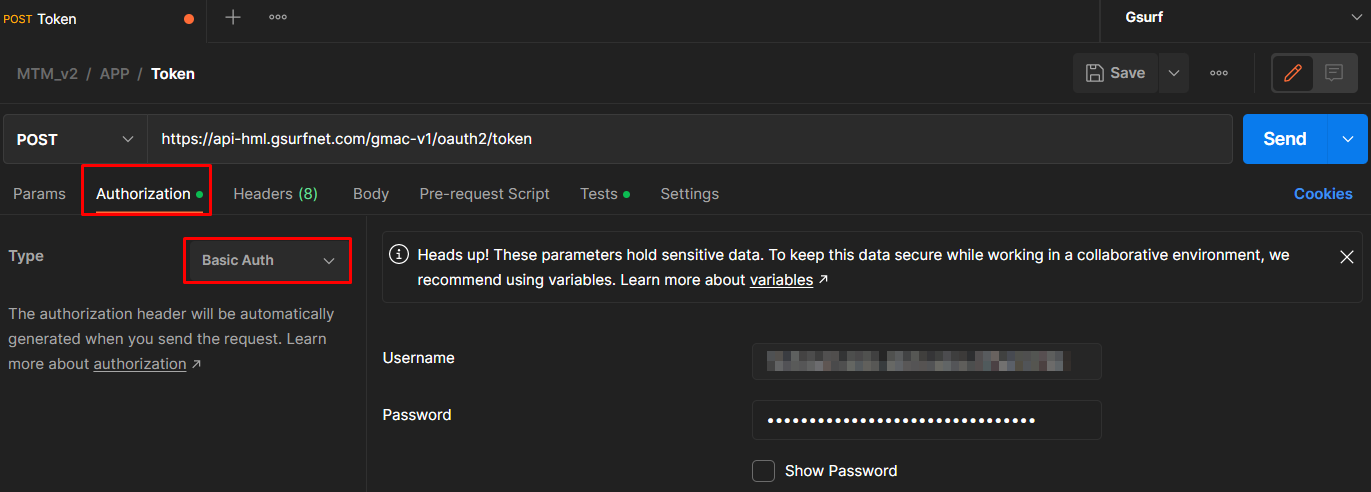This screenshot has height=492, width=1371.
Task: Switch to edit mode with pencil icon
Action: coord(1293,73)
